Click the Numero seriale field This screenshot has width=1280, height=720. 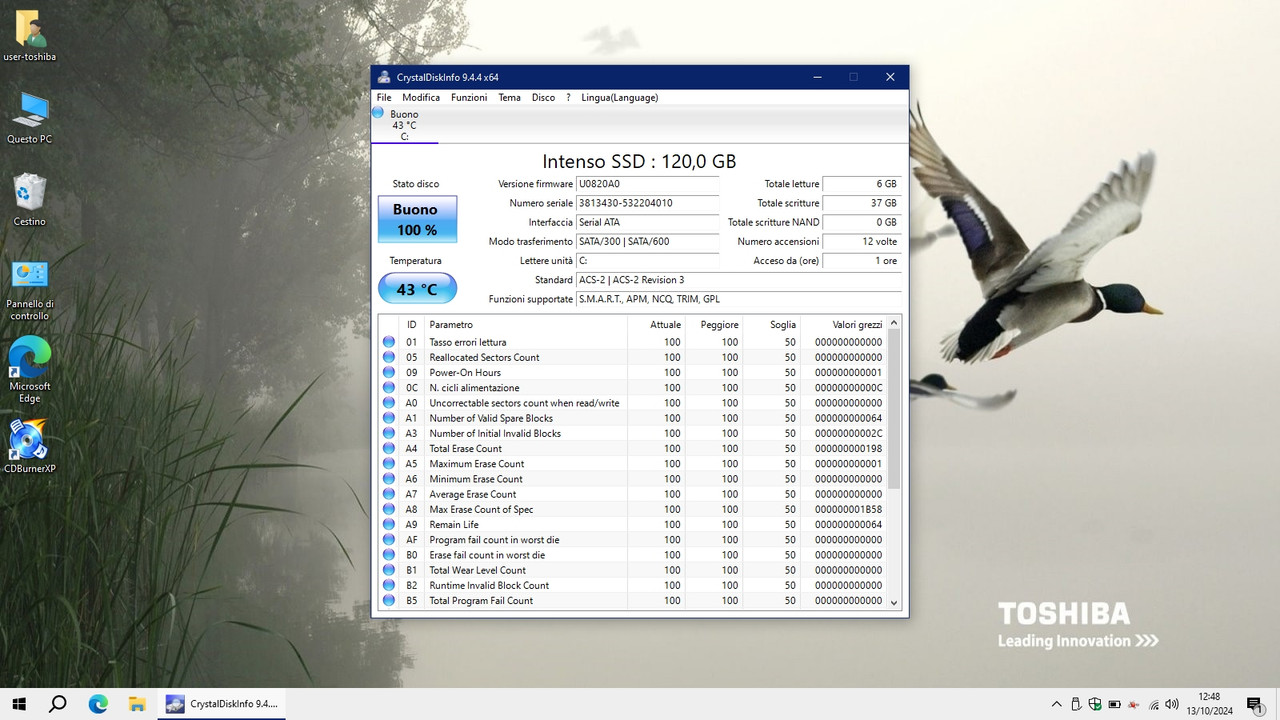coord(647,203)
